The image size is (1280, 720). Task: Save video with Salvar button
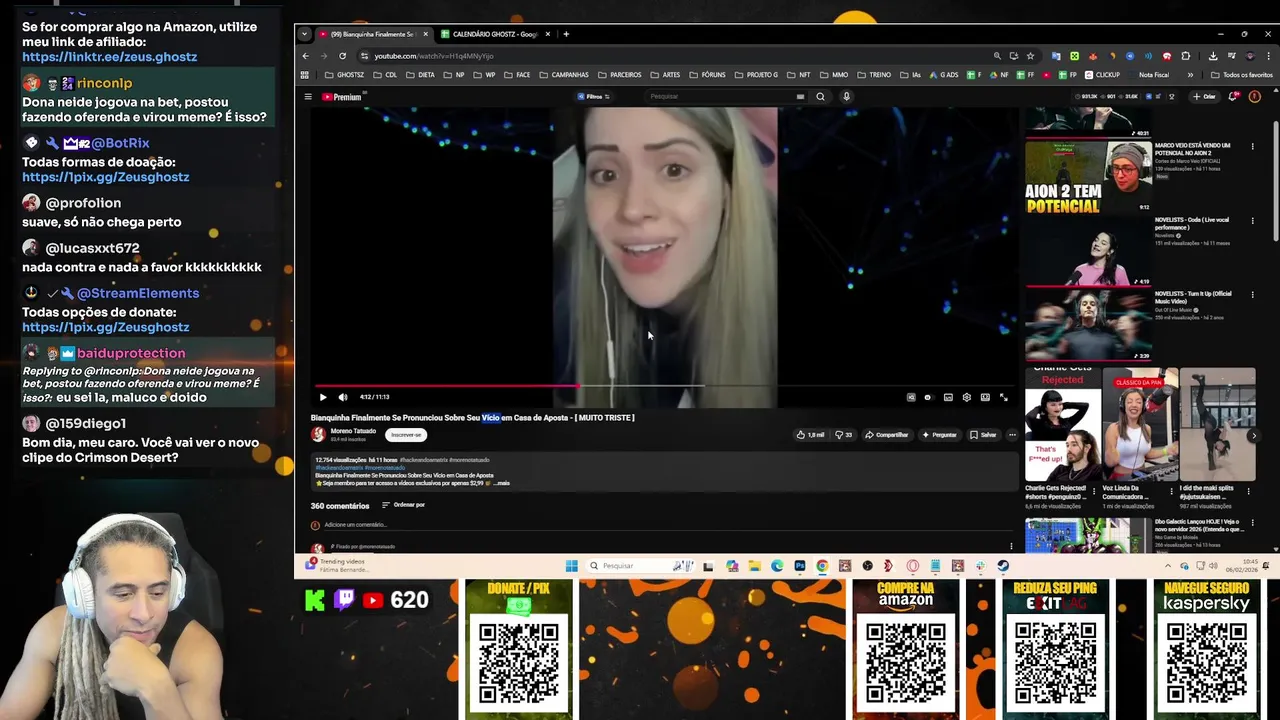click(983, 435)
